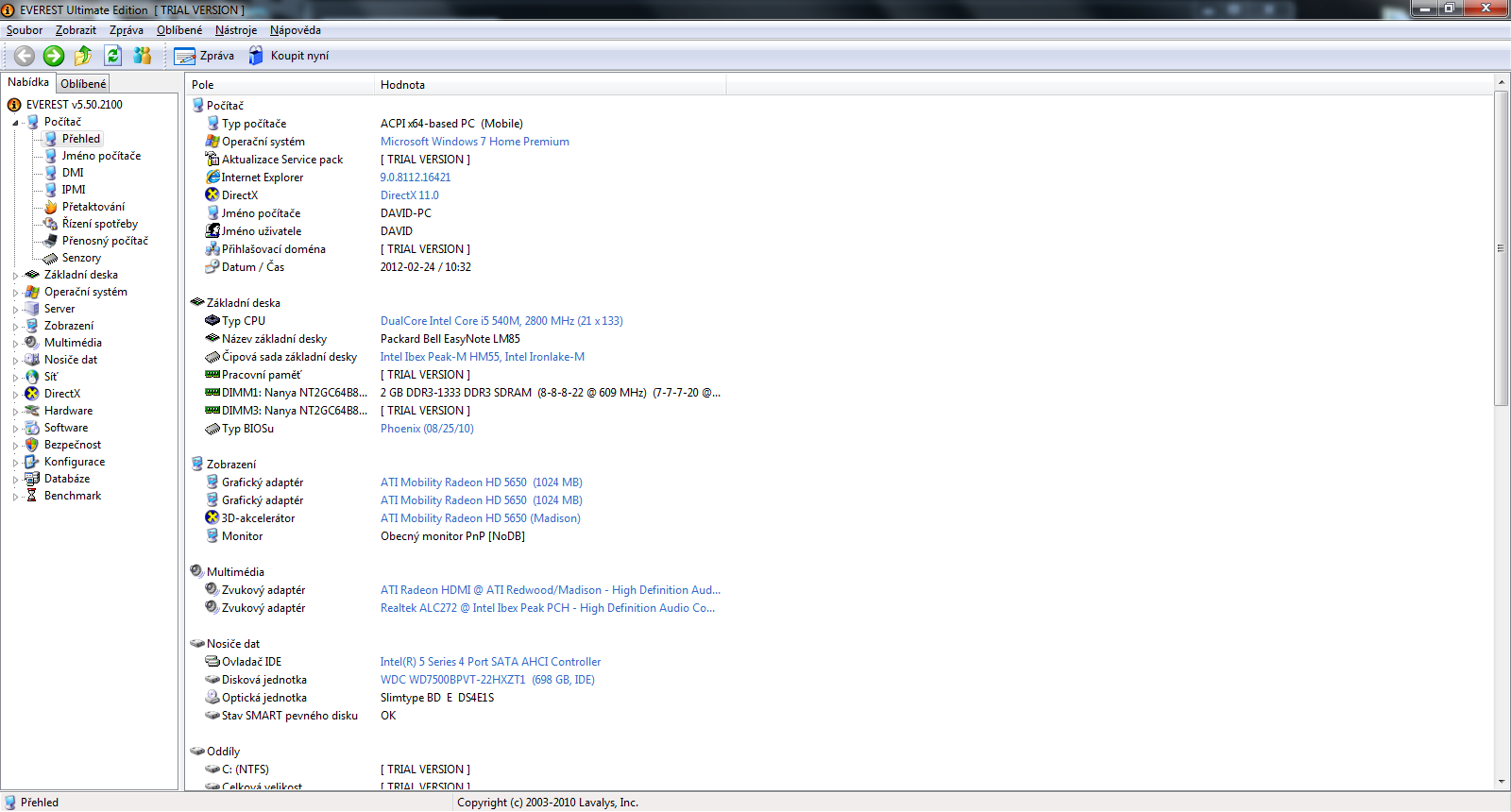Select IPMI icon in tree
Image resolution: width=1511 pixels, height=812 pixels.
point(51,190)
